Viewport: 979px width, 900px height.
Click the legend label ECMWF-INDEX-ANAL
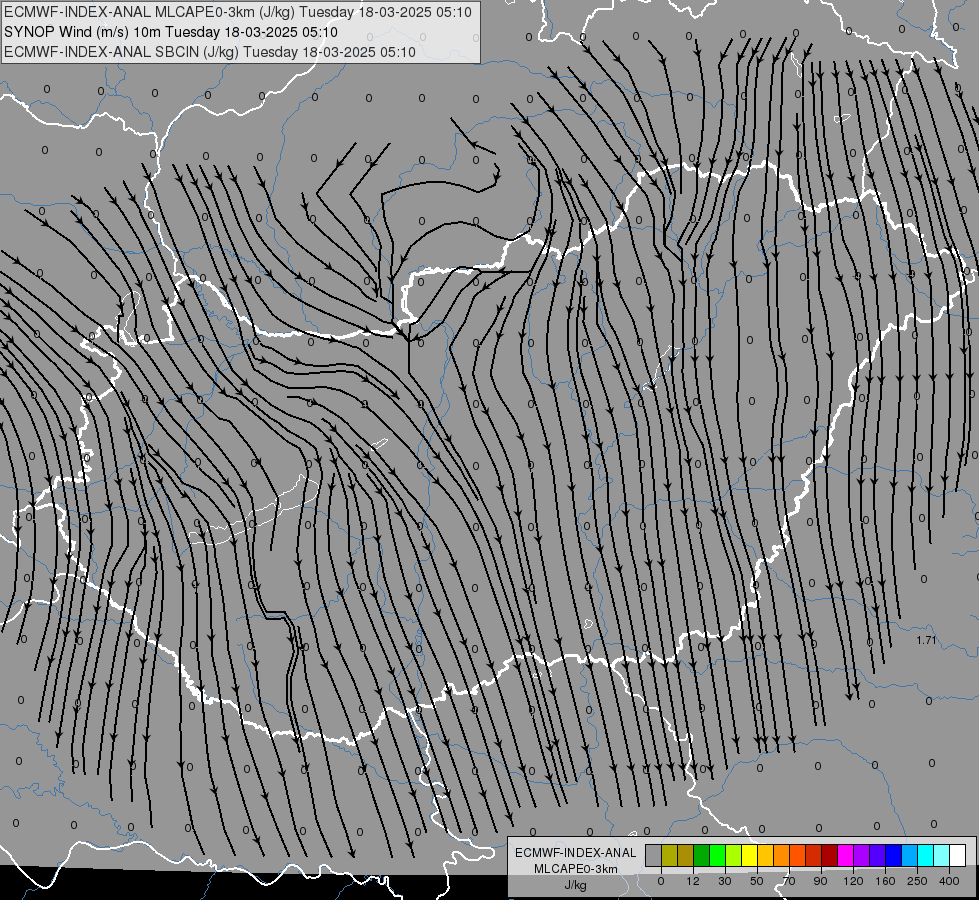pos(576,853)
